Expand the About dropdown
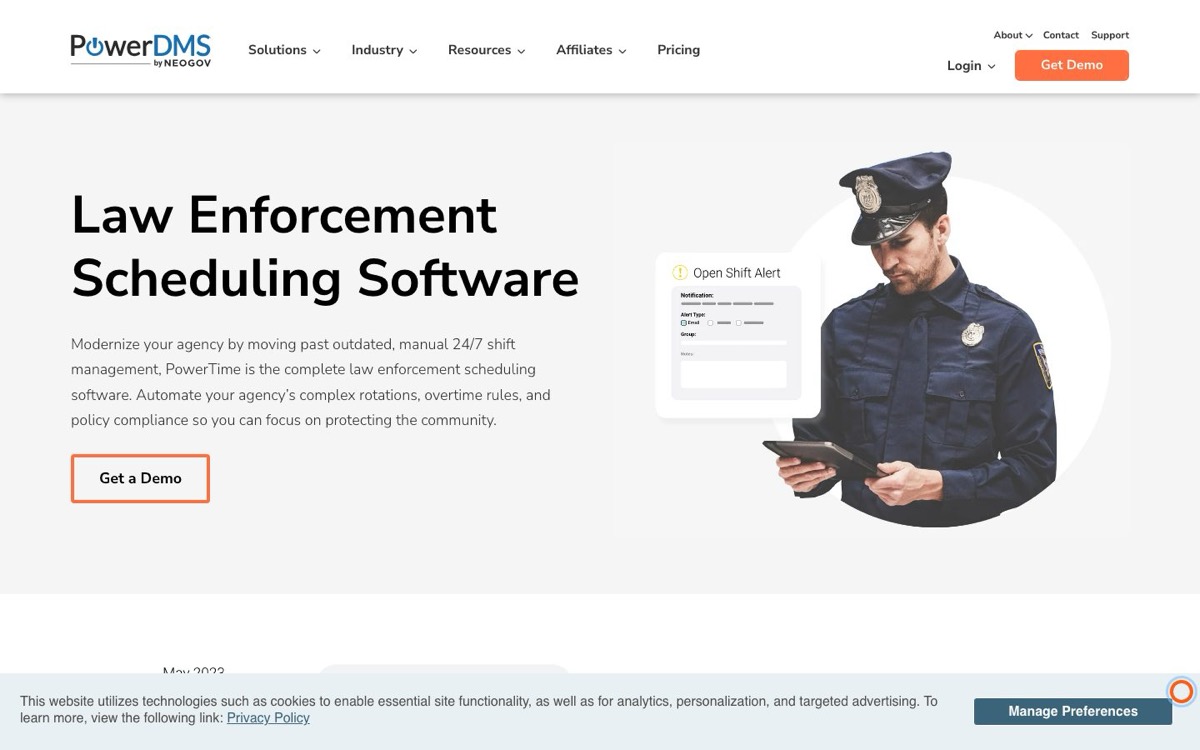Viewport: 1200px width, 750px height. coord(1012,35)
